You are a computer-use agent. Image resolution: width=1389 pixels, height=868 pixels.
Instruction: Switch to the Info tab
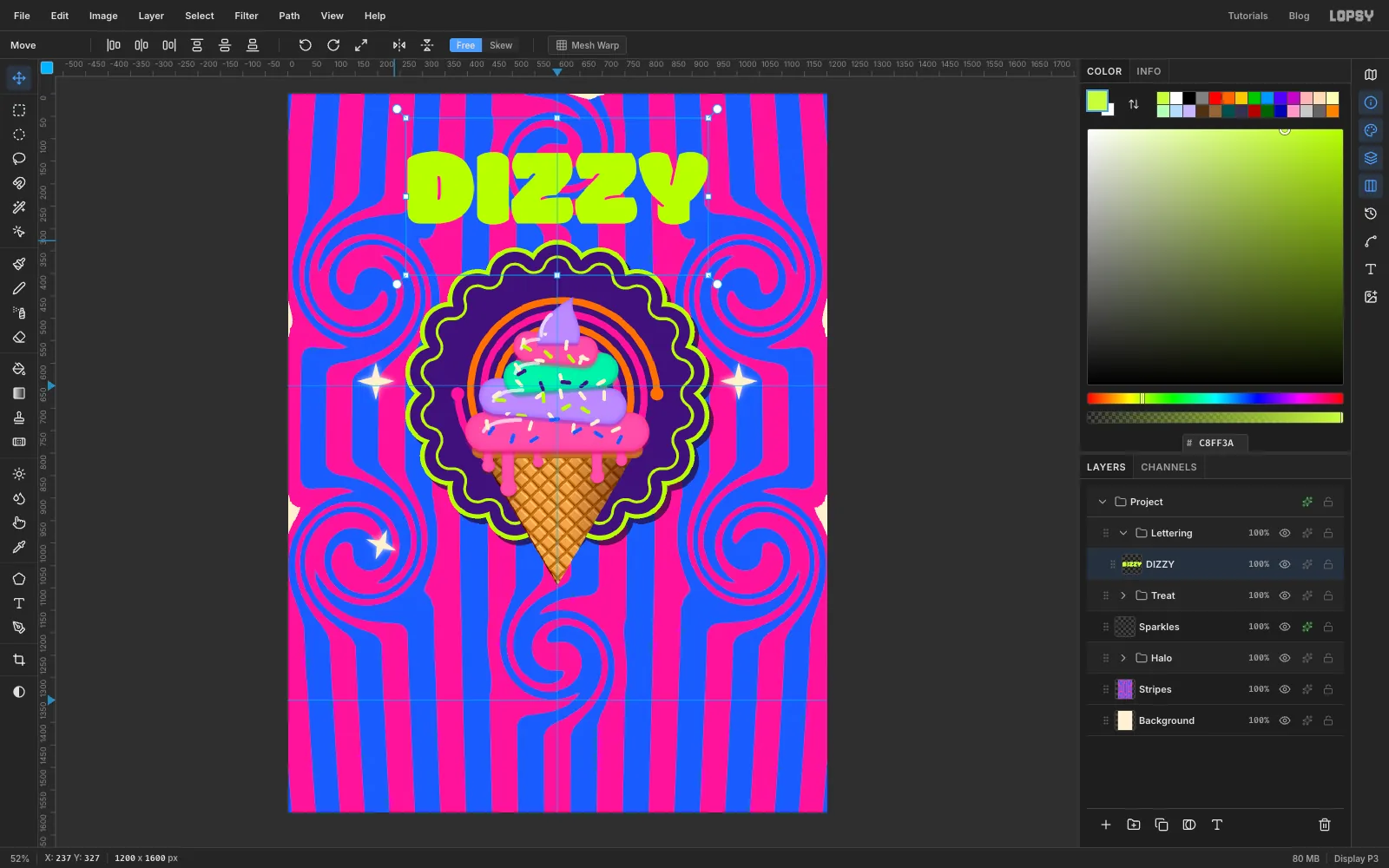[x=1149, y=71]
